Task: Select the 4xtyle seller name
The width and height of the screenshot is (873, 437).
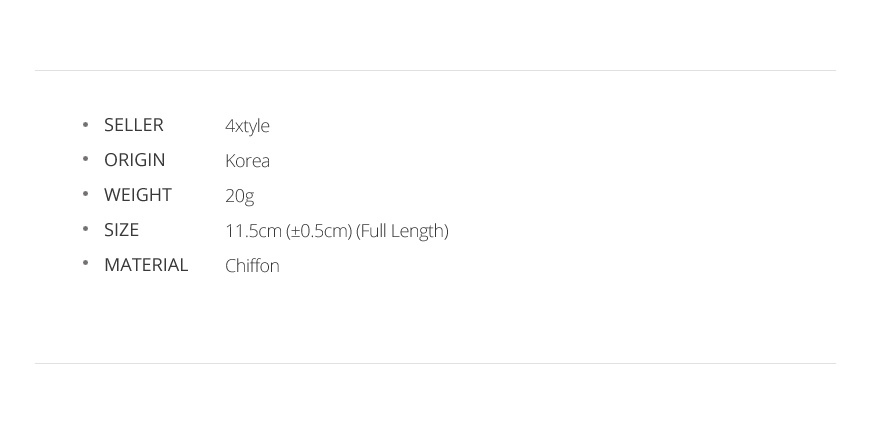Action: coord(247,126)
